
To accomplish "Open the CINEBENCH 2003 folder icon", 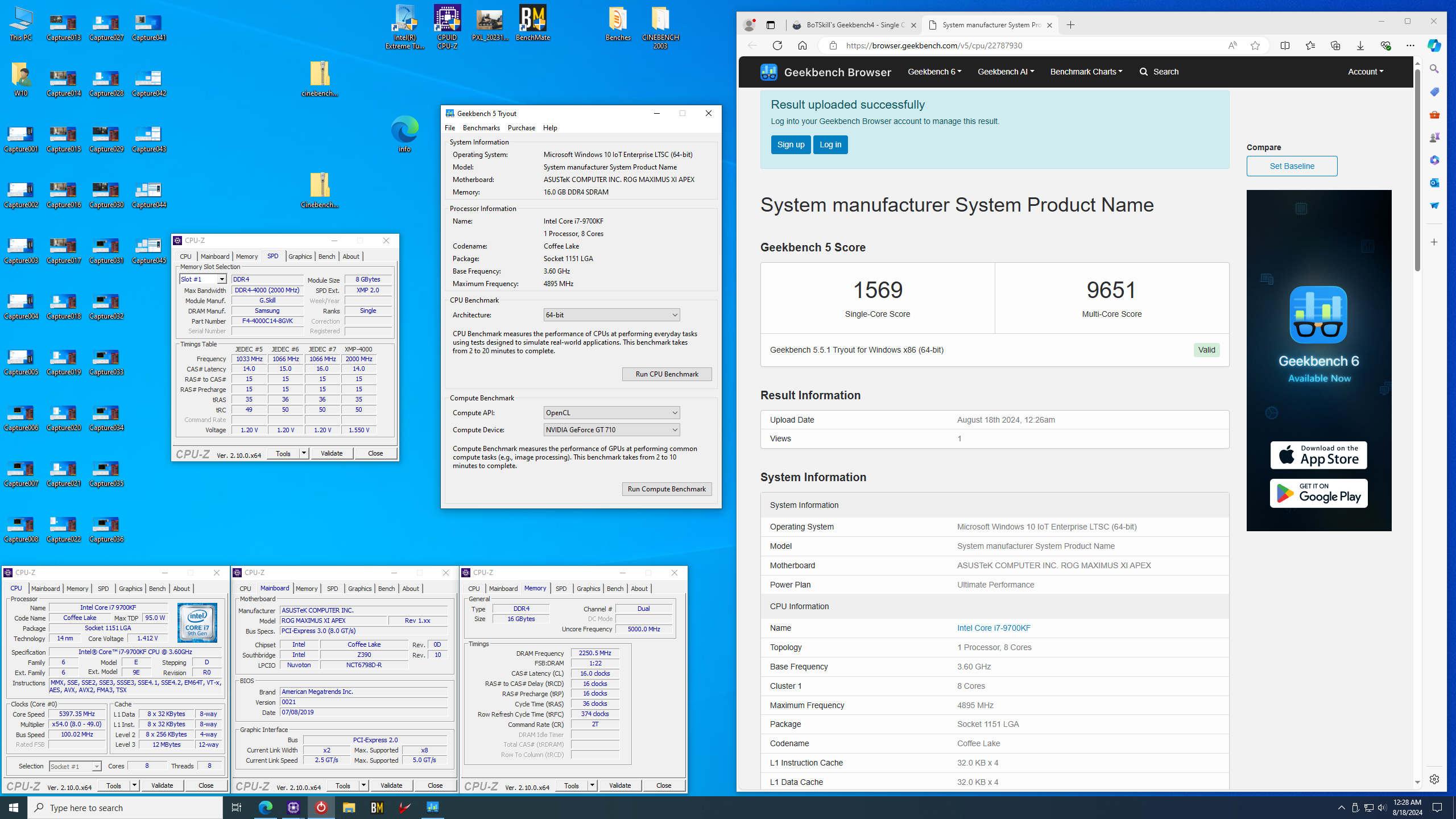I will 660,26.
